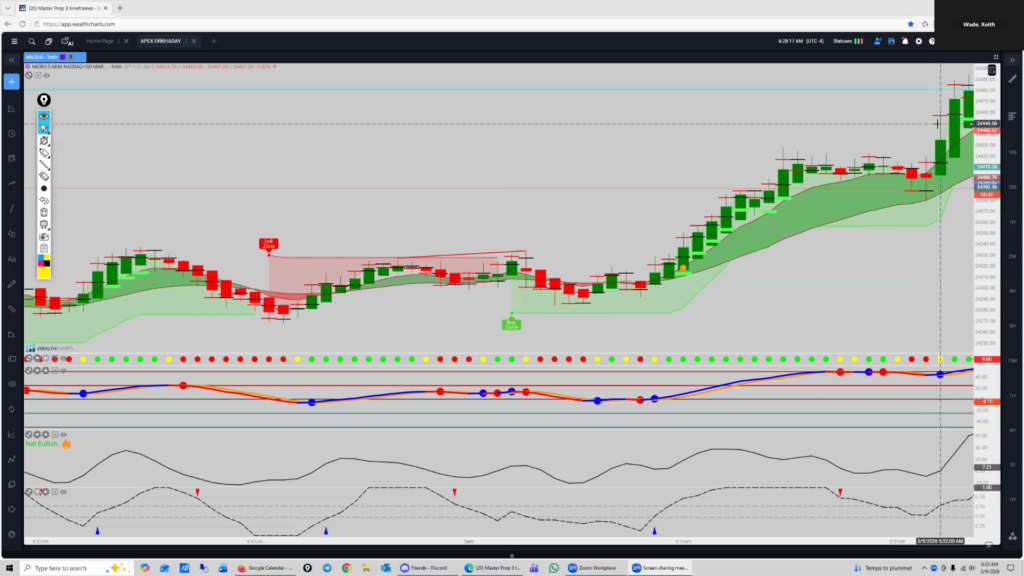The width and height of the screenshot is (1024, 576).
Task: Click the trash can delete drawings tool
Action: click(44, 212)
